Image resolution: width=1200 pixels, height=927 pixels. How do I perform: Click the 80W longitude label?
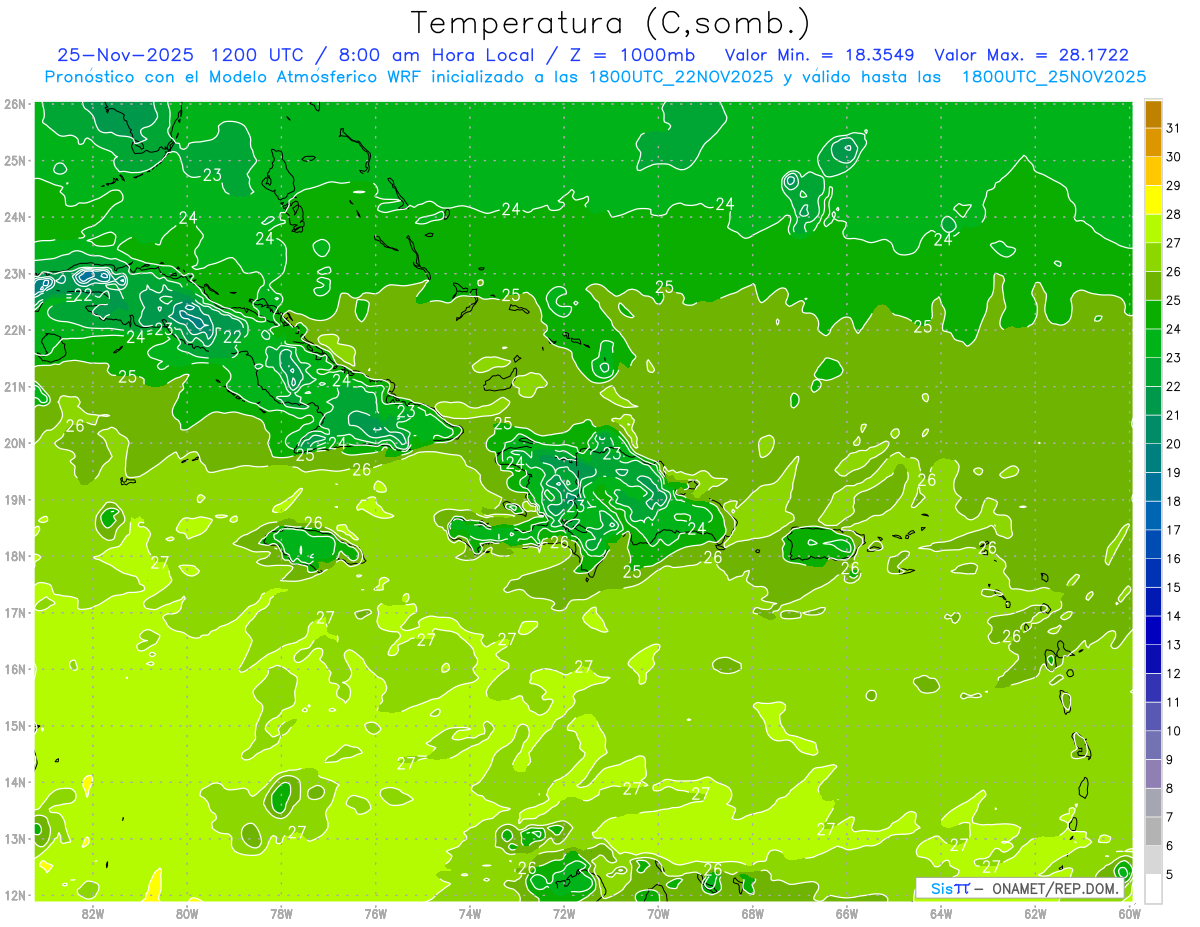point(187,913)
